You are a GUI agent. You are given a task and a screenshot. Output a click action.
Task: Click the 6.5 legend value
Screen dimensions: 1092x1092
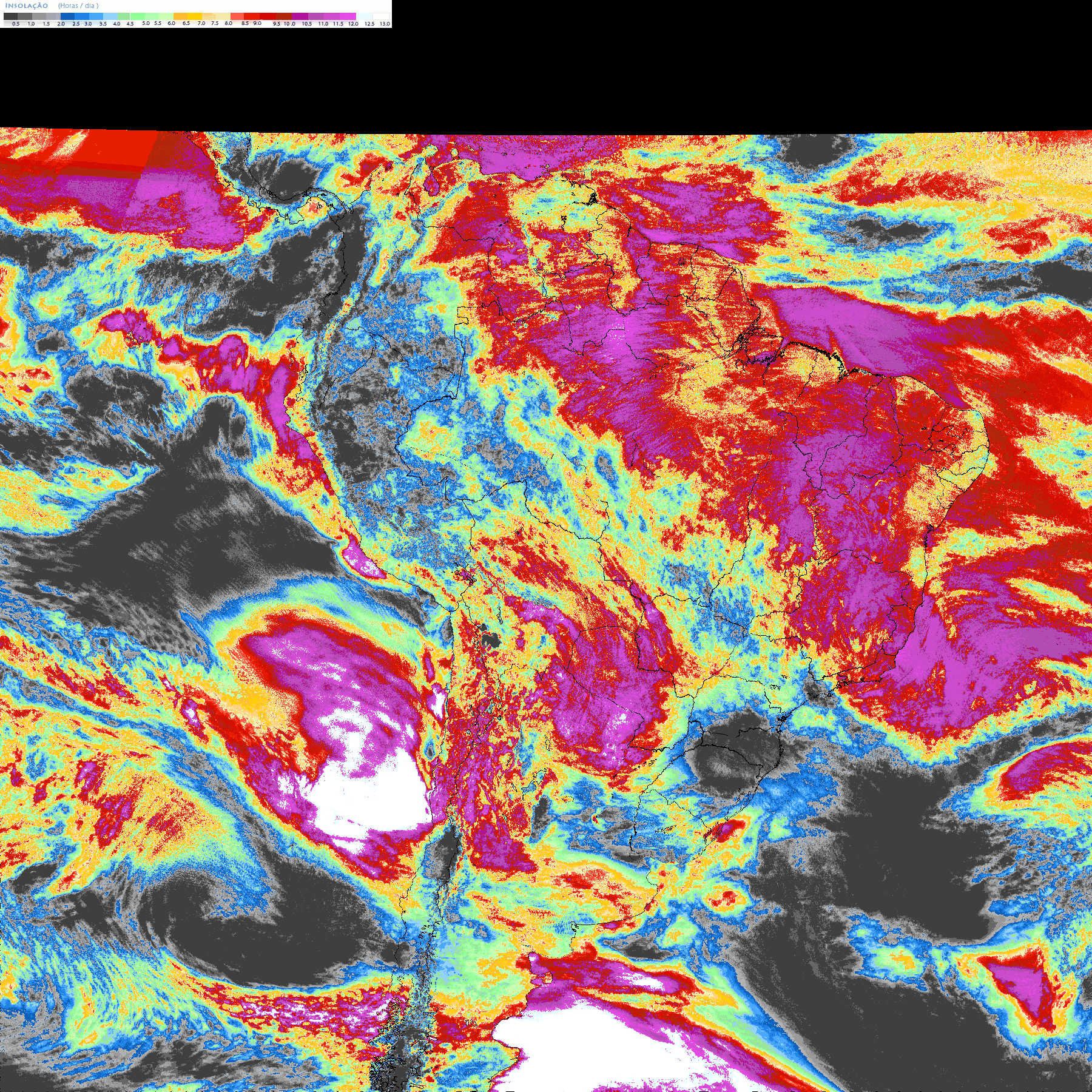tap(186, 23)
